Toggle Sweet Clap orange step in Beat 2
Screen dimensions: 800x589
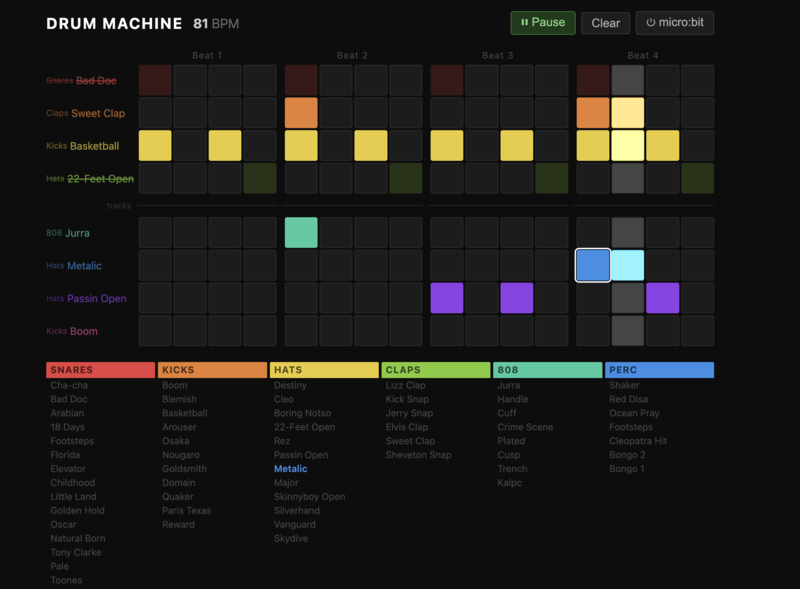click(301, 113)
